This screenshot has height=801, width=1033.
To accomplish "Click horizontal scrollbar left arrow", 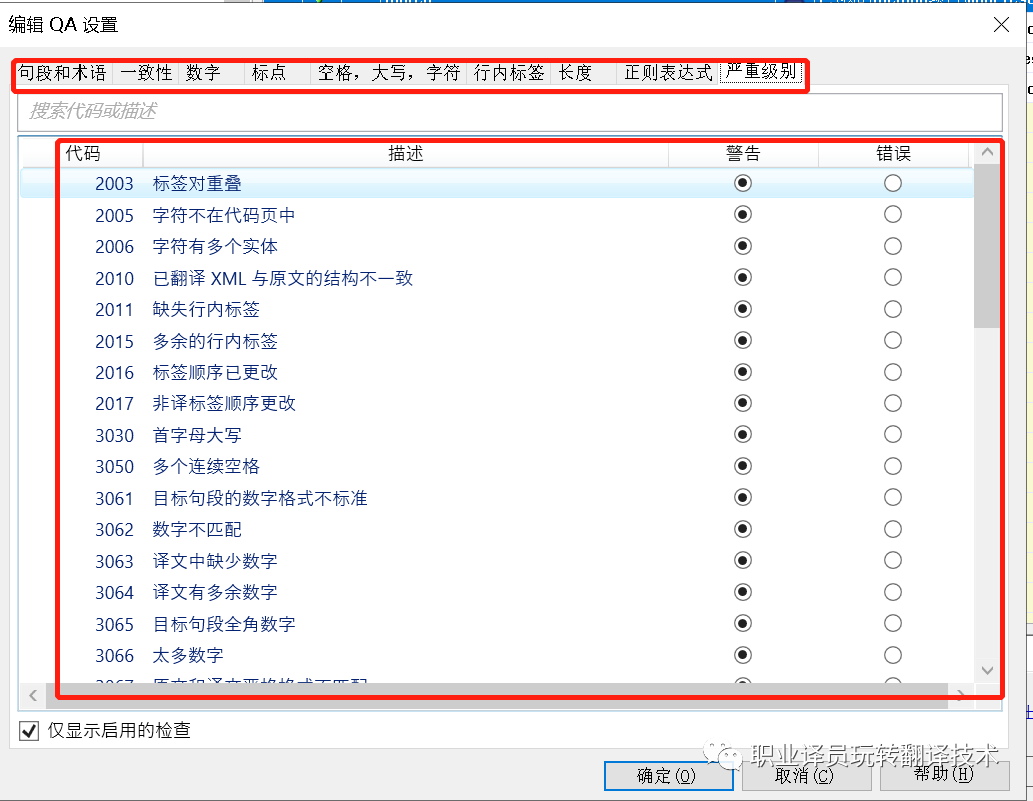I will pyautogui.click(x=33, y=695).
